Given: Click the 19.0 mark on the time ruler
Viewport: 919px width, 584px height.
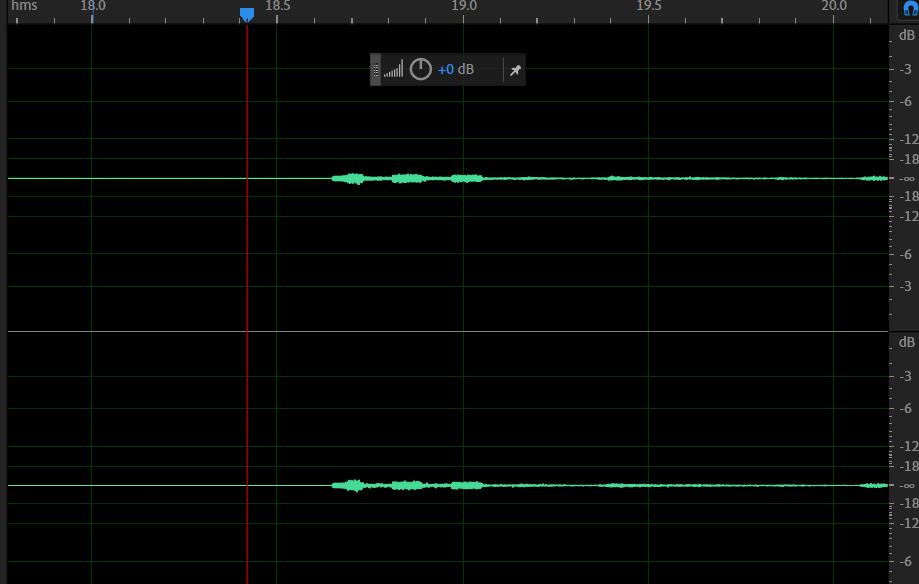Looking at the screenshot, I should click(x=463, y=6).
